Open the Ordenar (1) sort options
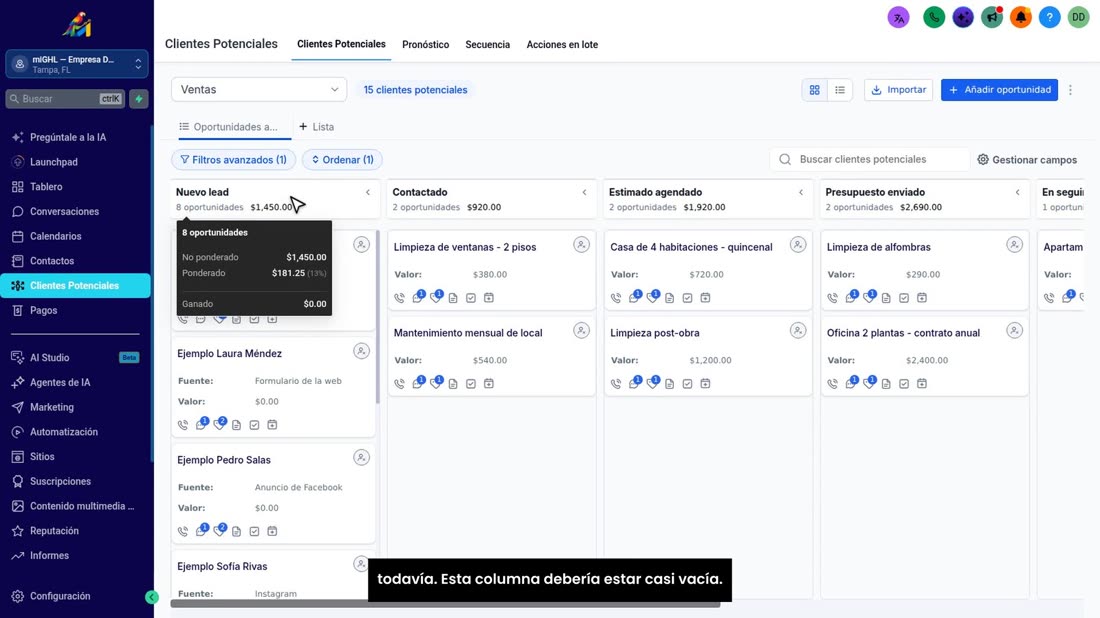This screenshot has width=1100, height=618. pos(342,160)
